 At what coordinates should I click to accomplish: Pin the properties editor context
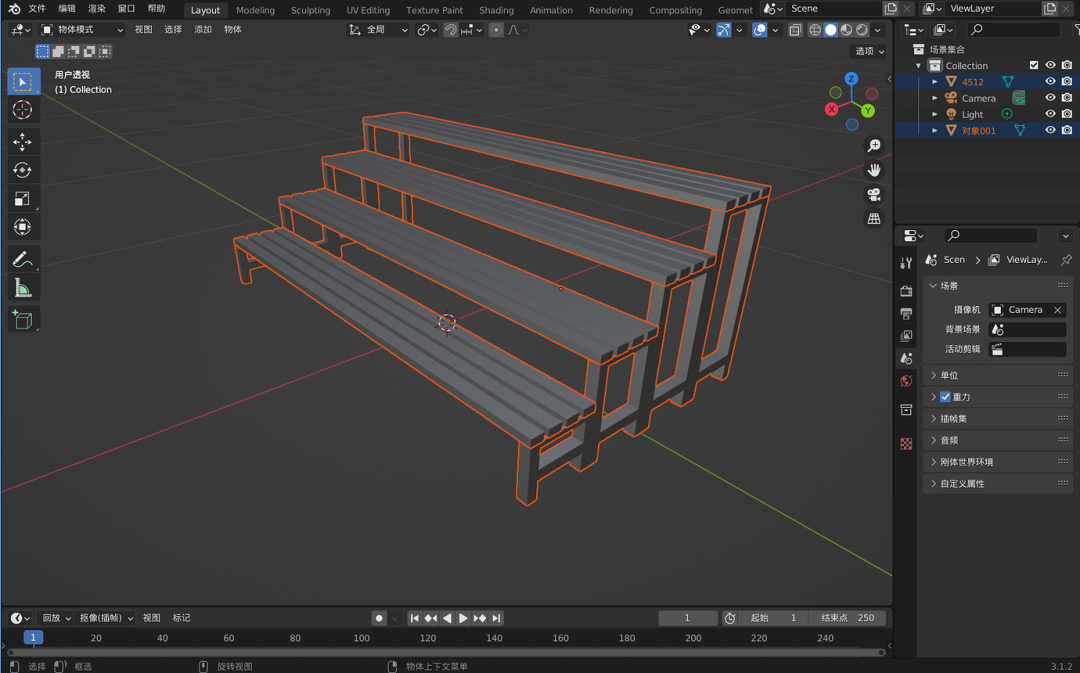click(1066, 260)
